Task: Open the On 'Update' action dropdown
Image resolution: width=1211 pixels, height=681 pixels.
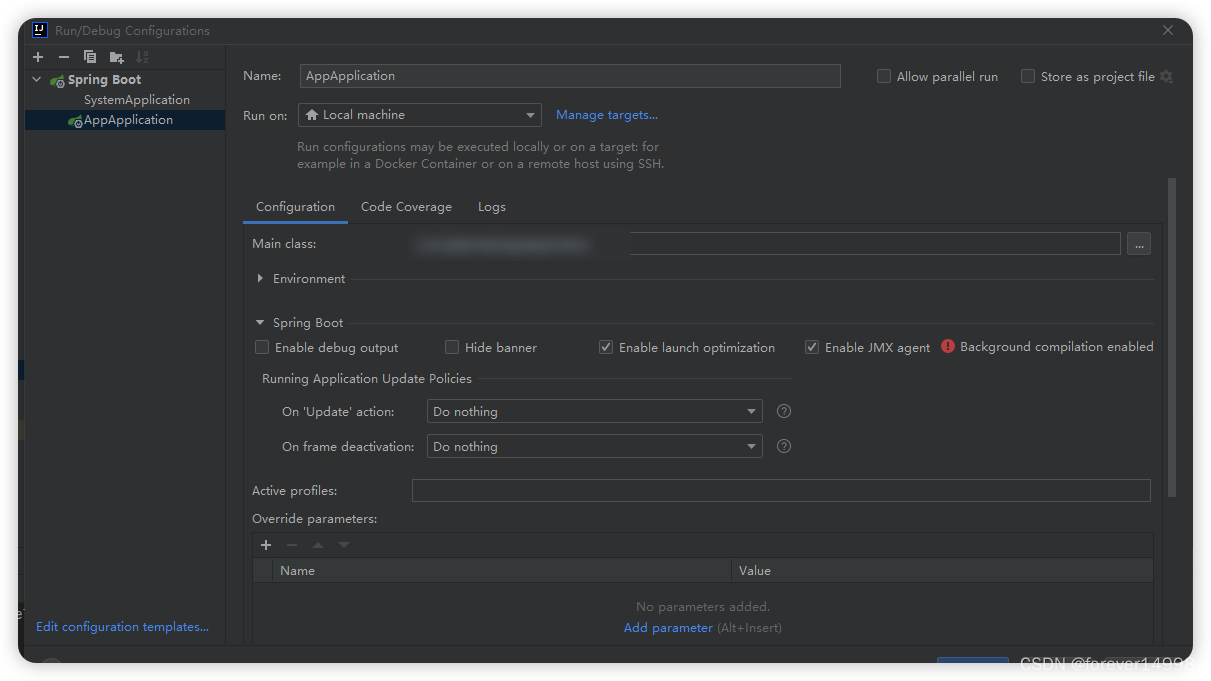Action: (x=595, y=411)
